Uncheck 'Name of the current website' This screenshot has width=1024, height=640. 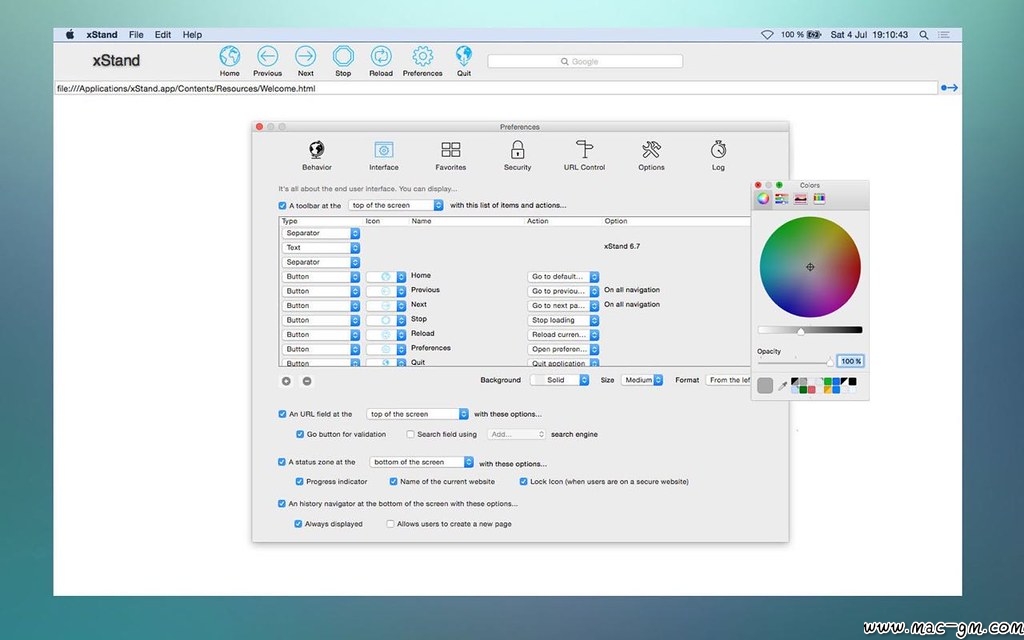pos(393,482)
